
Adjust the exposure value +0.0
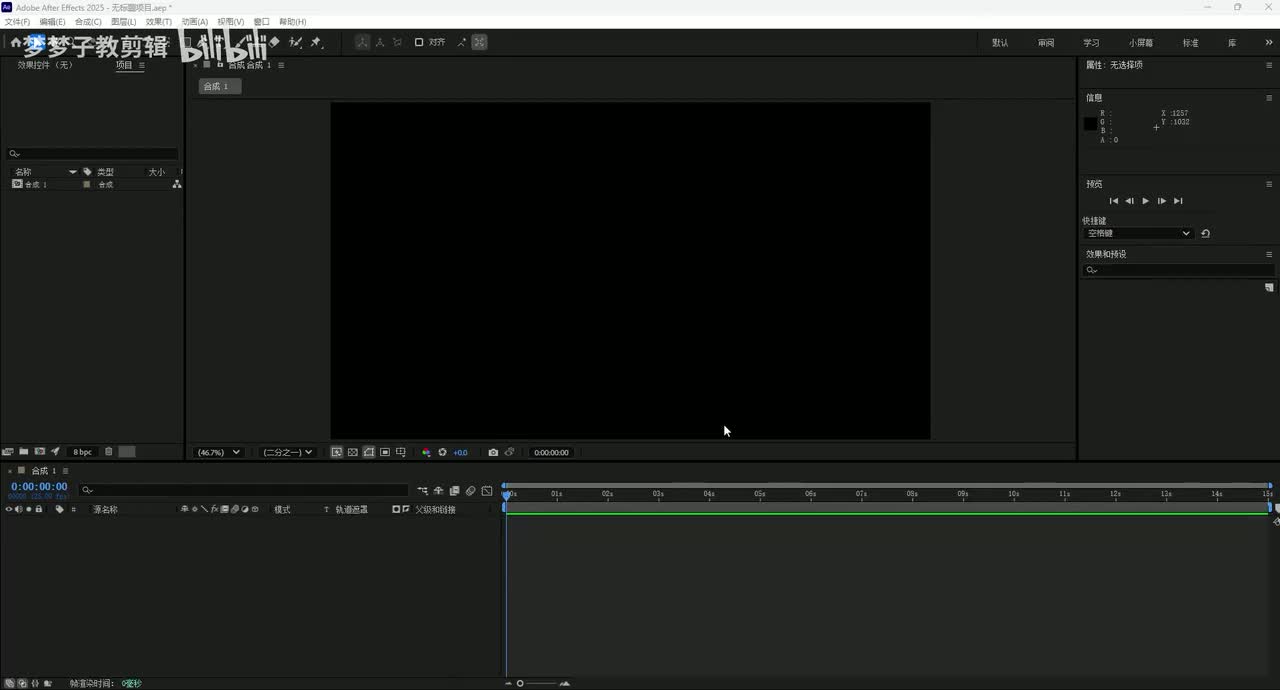click(460, 452)
